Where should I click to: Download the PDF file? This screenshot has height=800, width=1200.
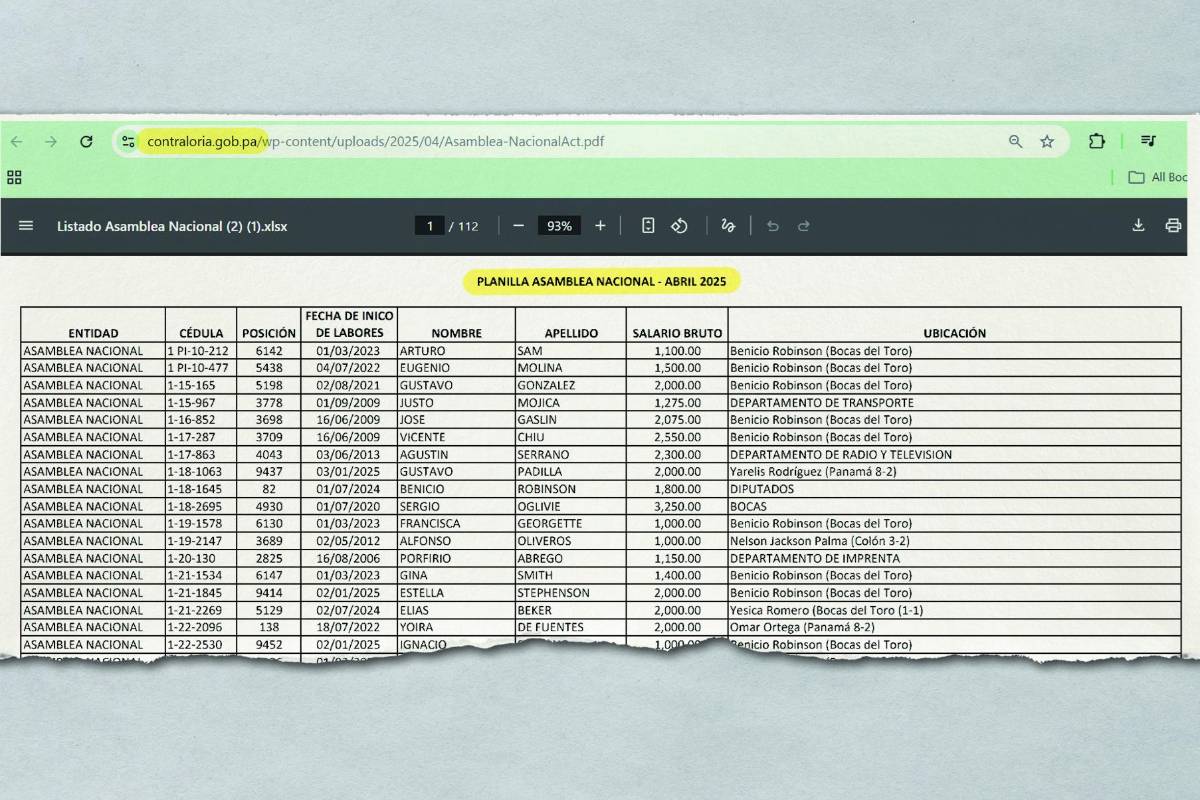point(1138,226)
